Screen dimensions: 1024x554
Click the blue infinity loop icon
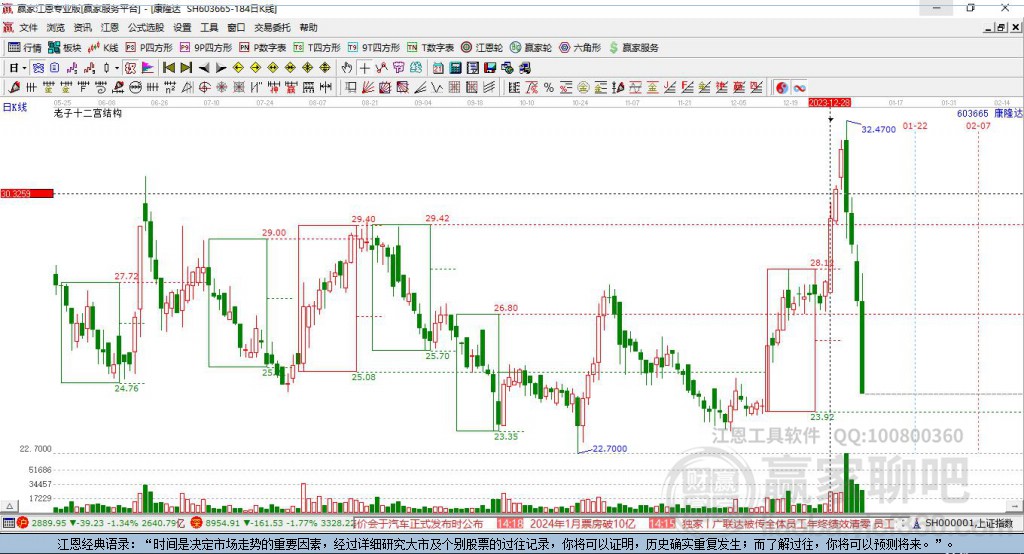[799, 88]
